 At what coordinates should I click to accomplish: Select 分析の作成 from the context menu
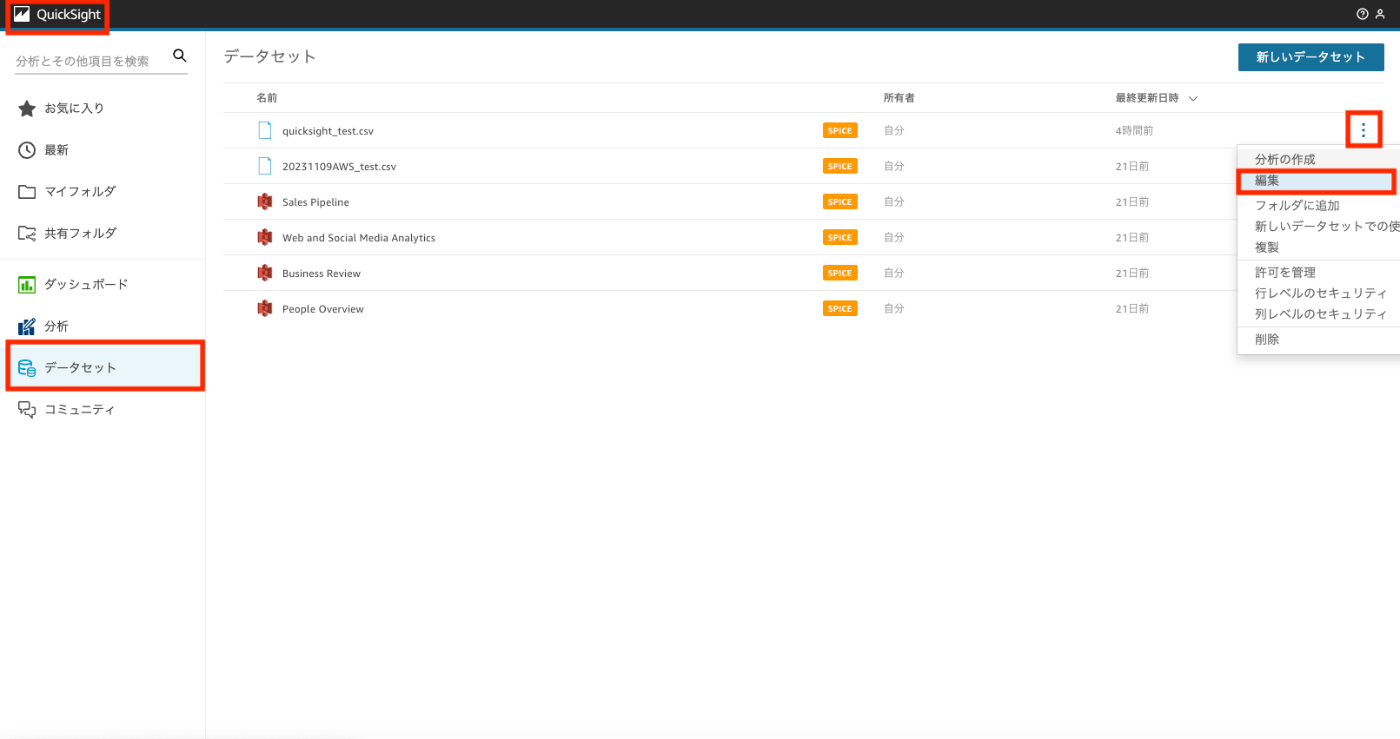point(1285,159)
